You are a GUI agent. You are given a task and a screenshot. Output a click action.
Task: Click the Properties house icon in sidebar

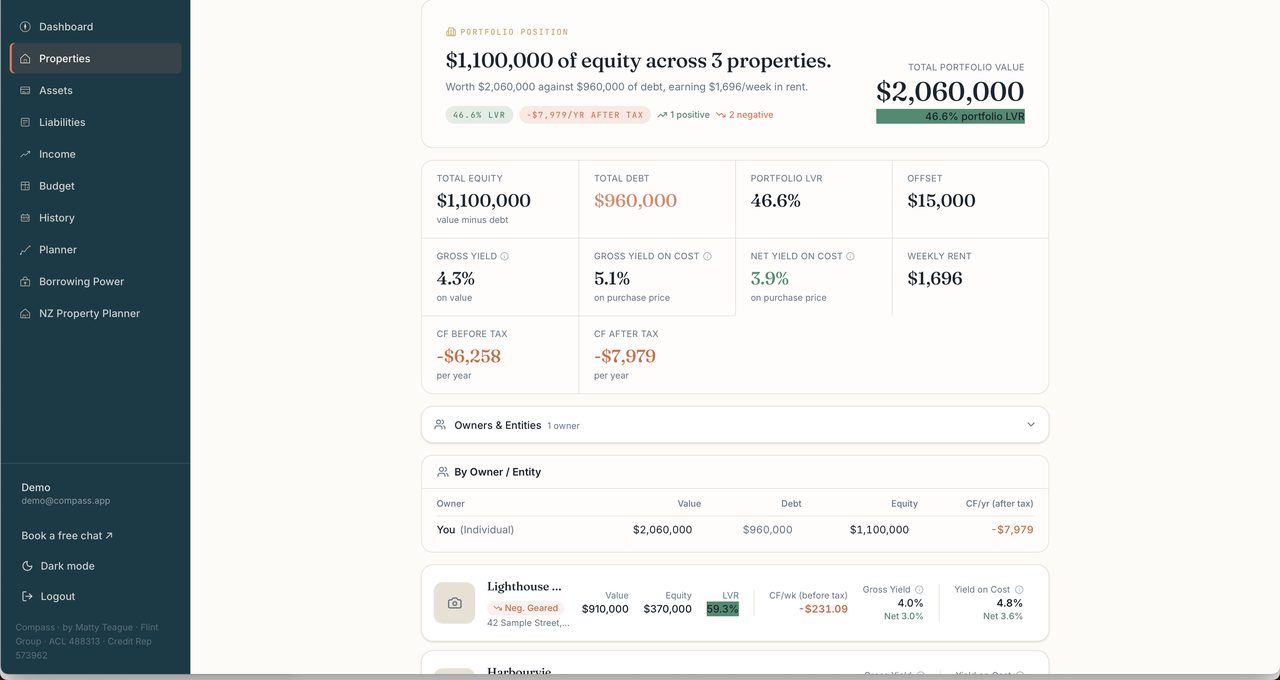25,59
